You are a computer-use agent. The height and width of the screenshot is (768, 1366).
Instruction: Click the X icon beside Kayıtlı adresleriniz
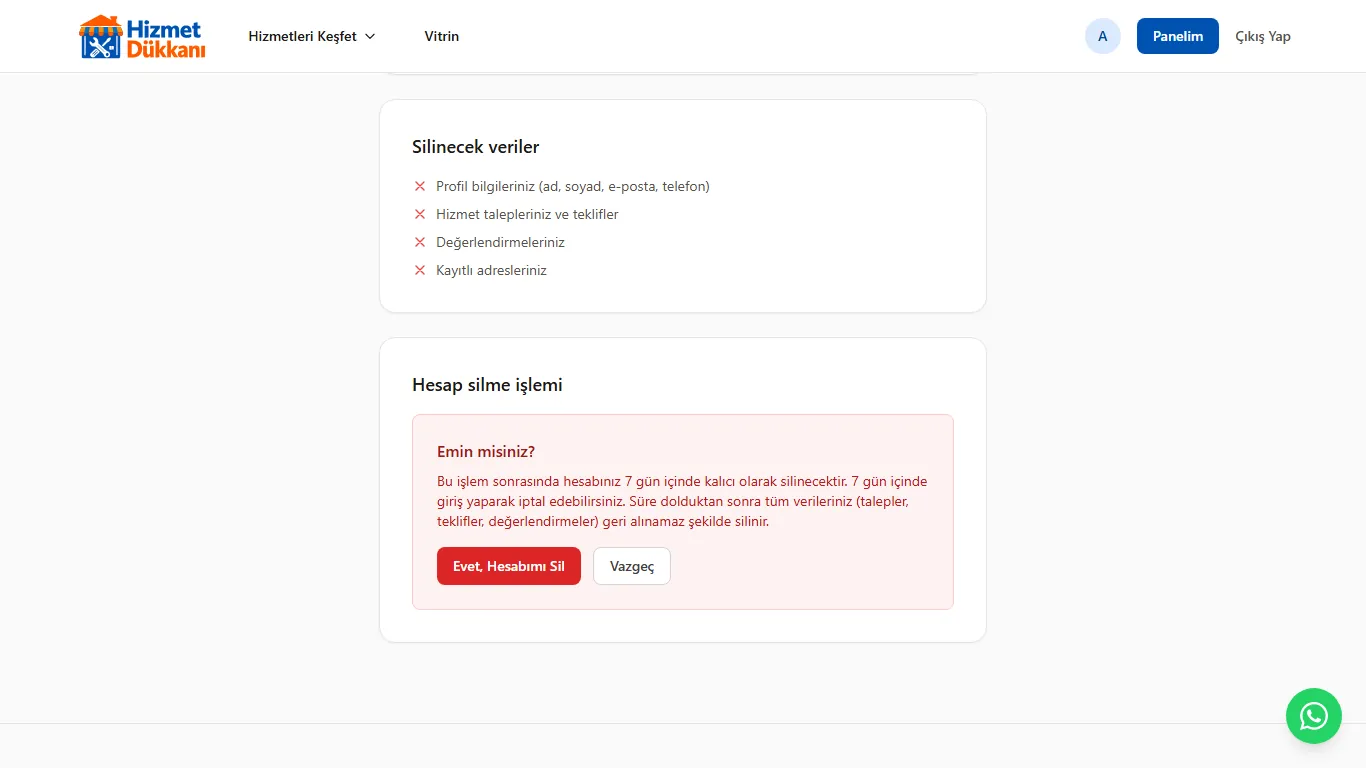pyautogui.click(x=420, y=270)
